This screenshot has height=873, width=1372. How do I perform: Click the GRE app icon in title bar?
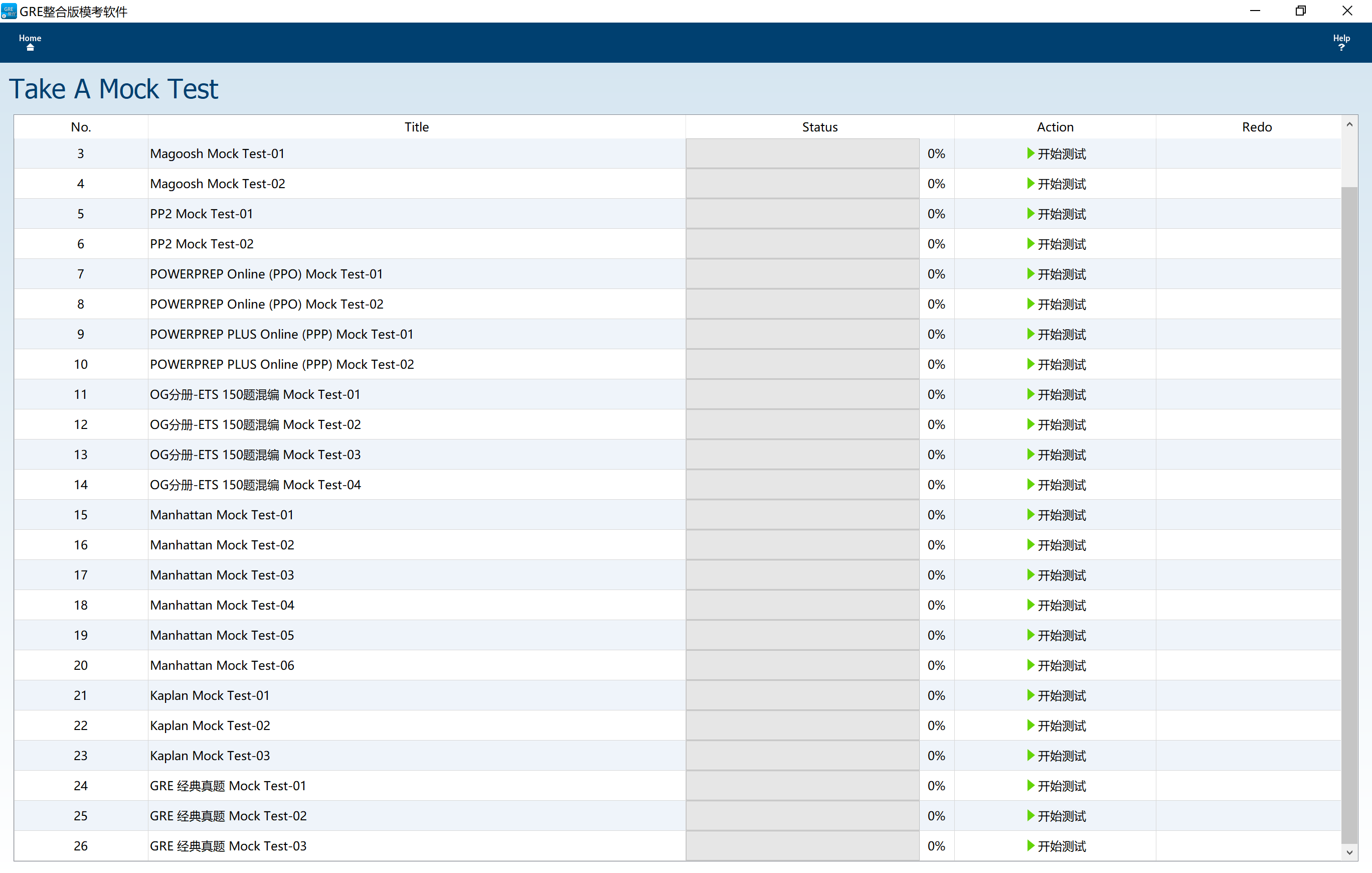pyautogui.click(x=9, y=11)
